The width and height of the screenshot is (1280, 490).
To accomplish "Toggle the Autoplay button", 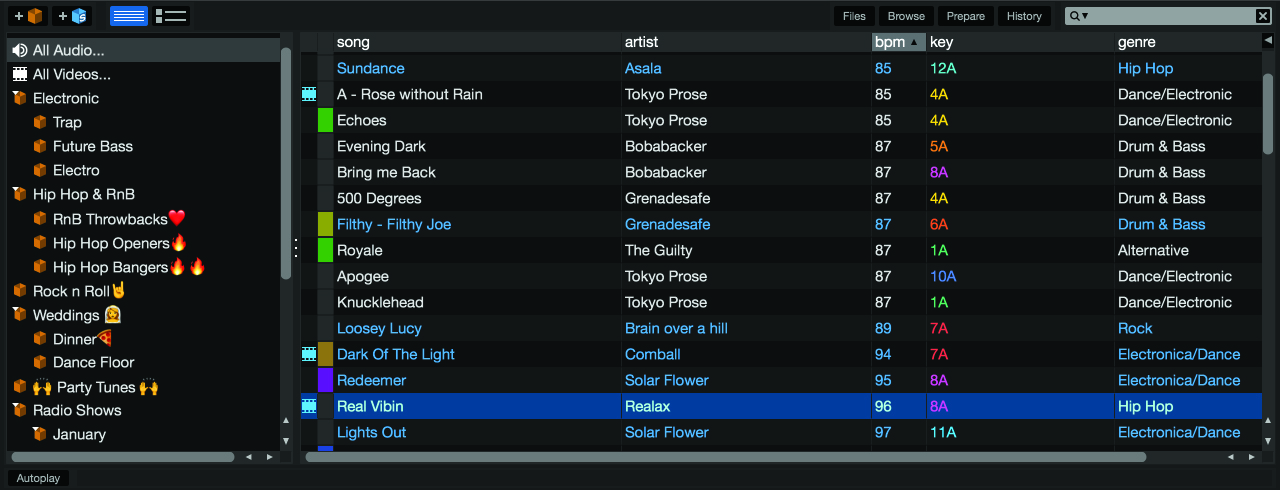I will click(38, 478).
